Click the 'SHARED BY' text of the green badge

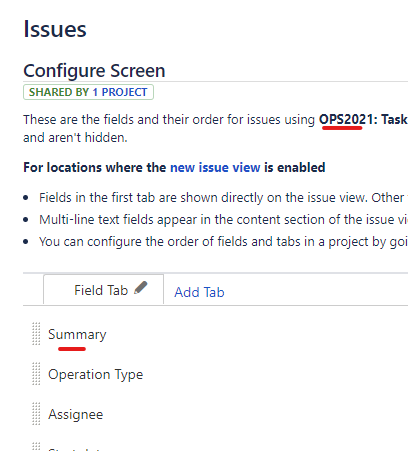point(59,92)
